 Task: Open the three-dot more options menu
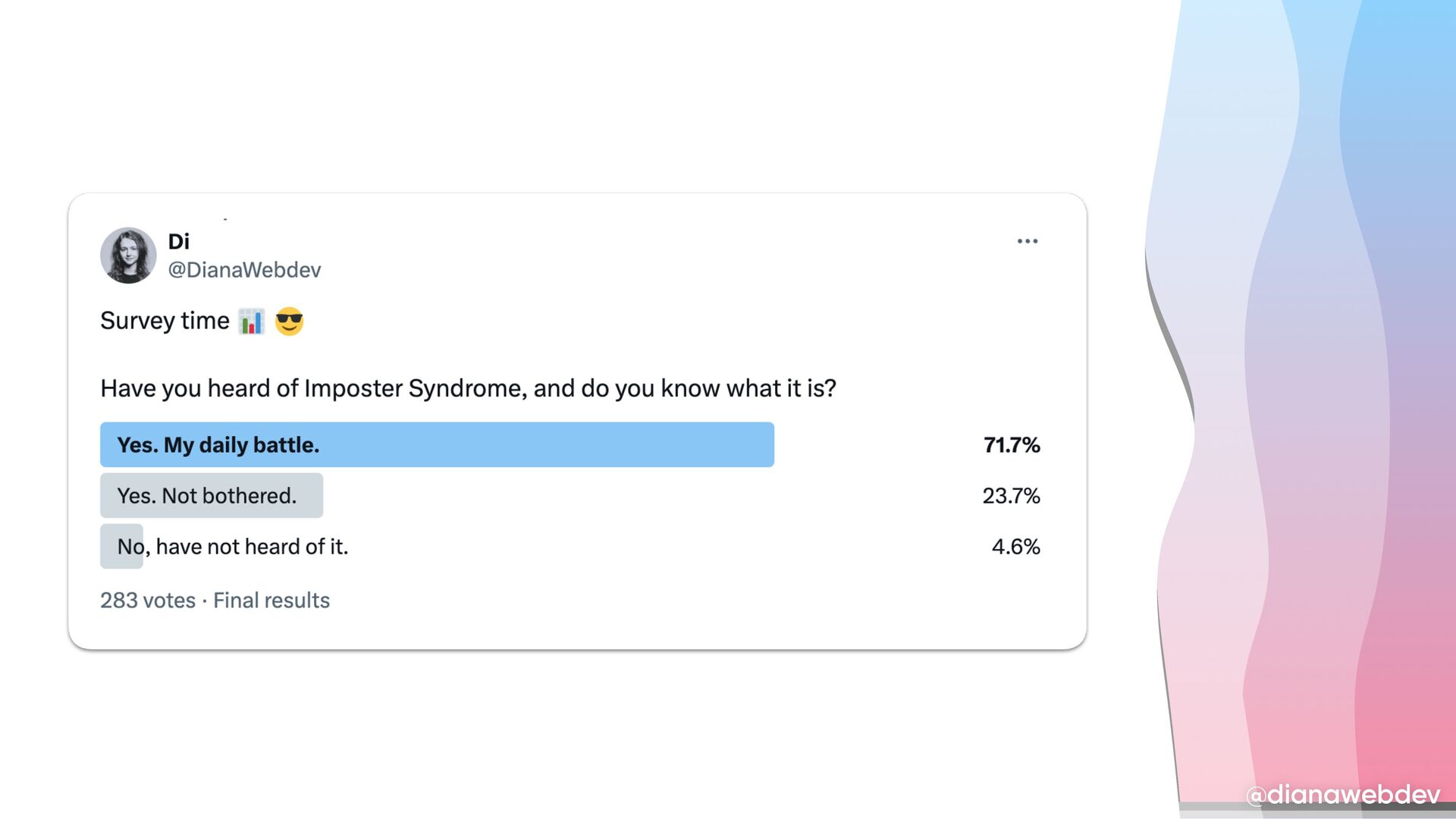point(1028,241)
